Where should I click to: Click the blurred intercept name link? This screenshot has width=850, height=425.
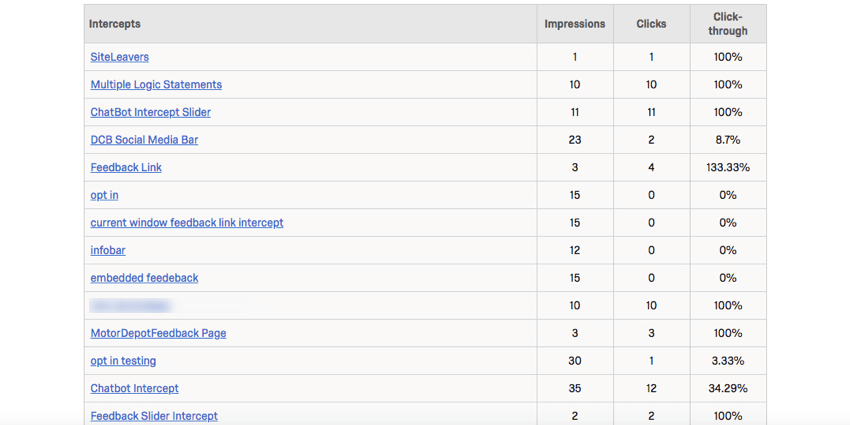point(130,305)
